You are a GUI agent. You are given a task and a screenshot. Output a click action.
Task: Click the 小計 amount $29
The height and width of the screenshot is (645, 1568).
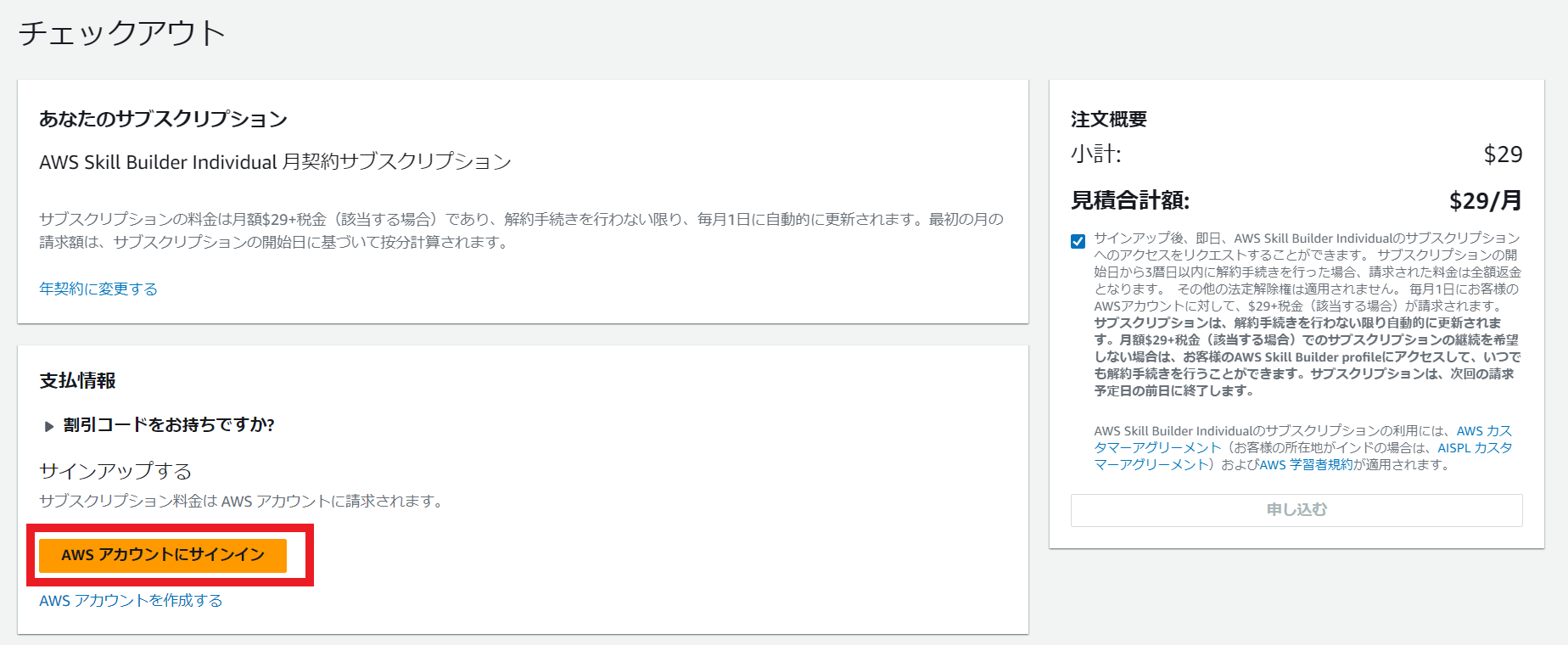point(1503,154)
